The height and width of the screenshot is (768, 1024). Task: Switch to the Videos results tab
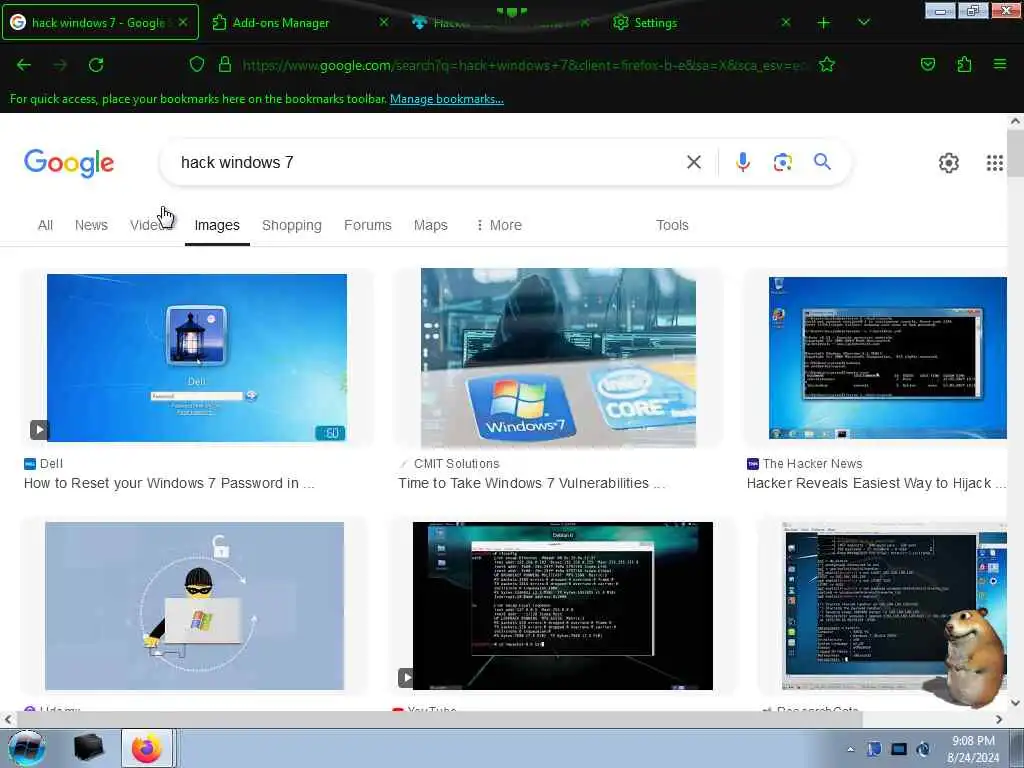click(x=152, y=225)
